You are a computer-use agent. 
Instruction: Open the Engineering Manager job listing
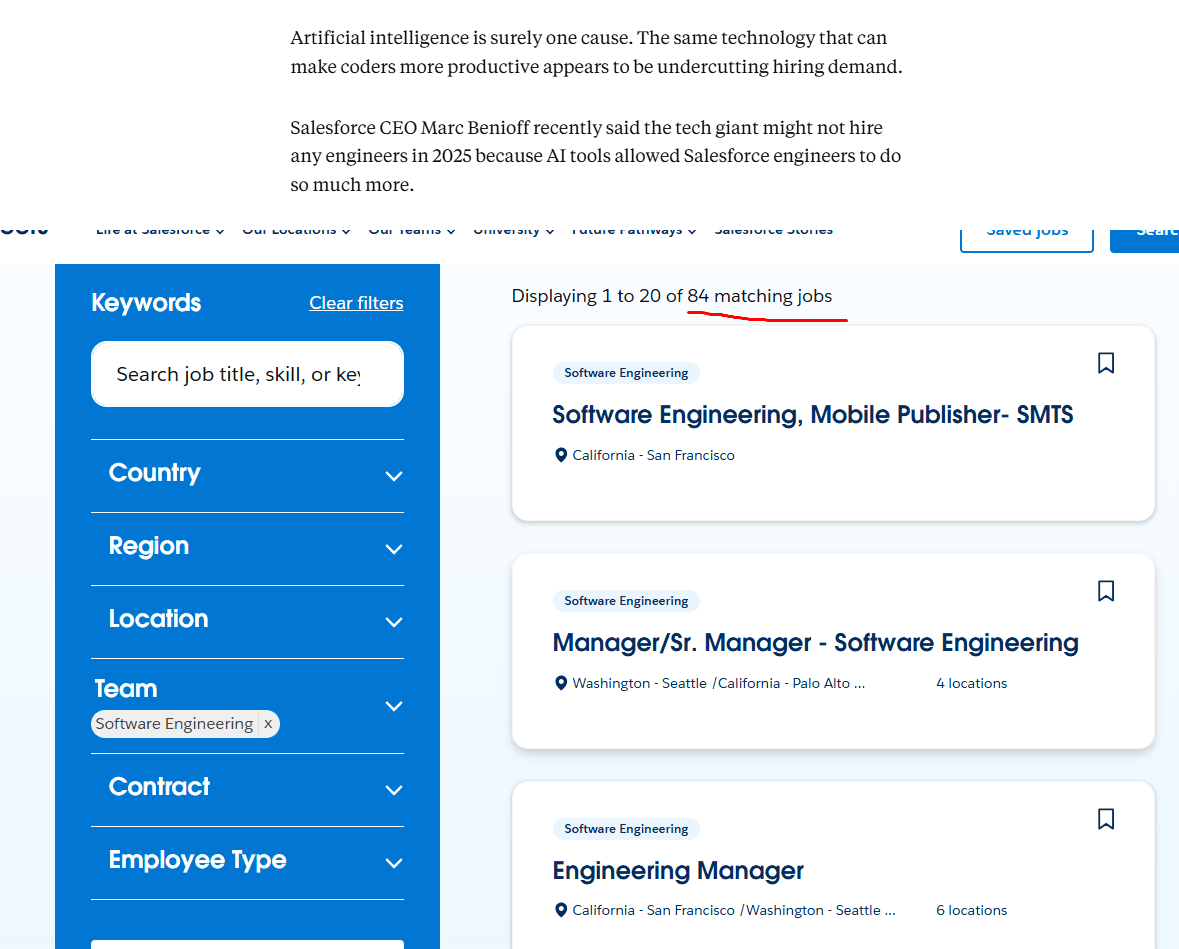[x=678, y=871]
